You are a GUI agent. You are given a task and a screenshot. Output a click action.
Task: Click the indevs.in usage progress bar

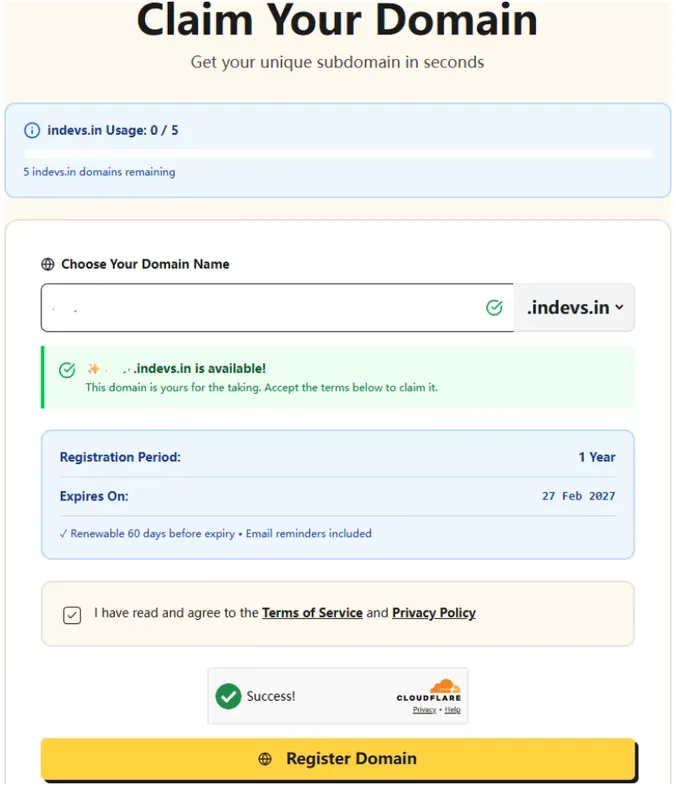(338, 154)
